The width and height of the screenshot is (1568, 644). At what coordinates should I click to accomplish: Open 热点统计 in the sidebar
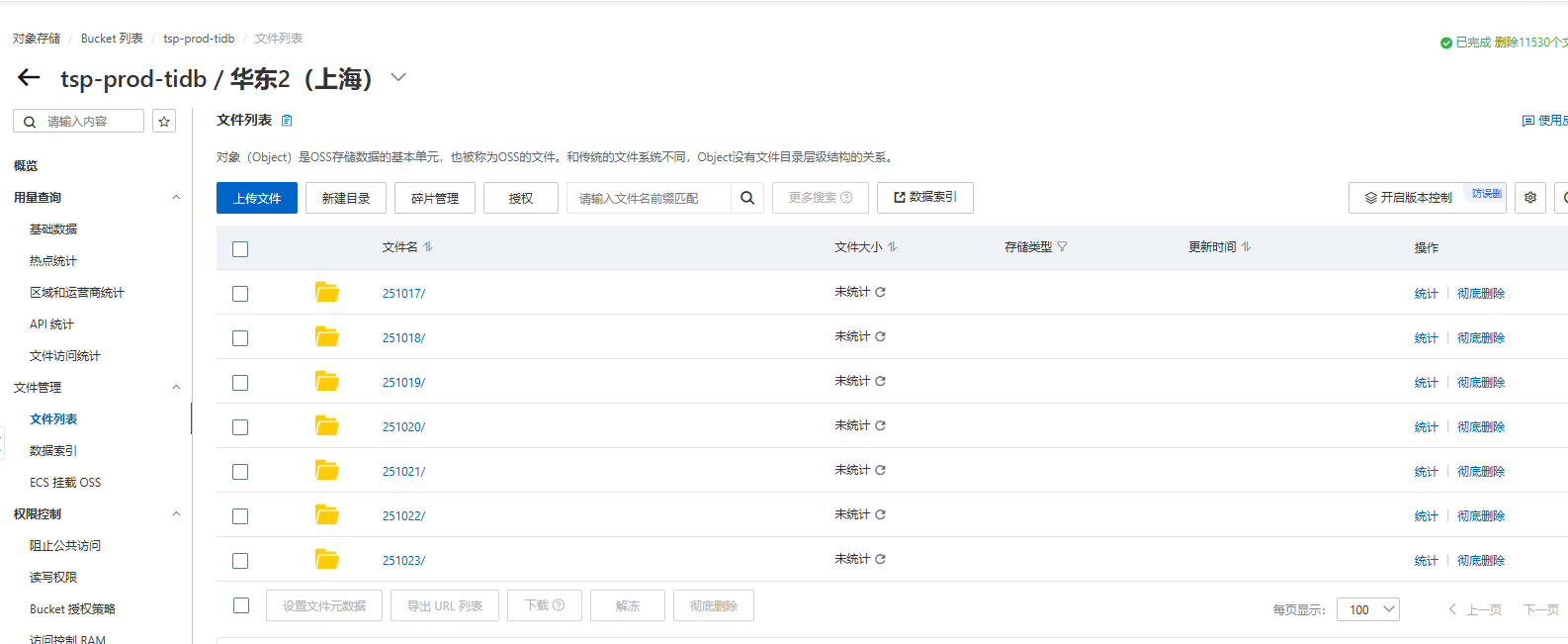click(x=53, y=261)
